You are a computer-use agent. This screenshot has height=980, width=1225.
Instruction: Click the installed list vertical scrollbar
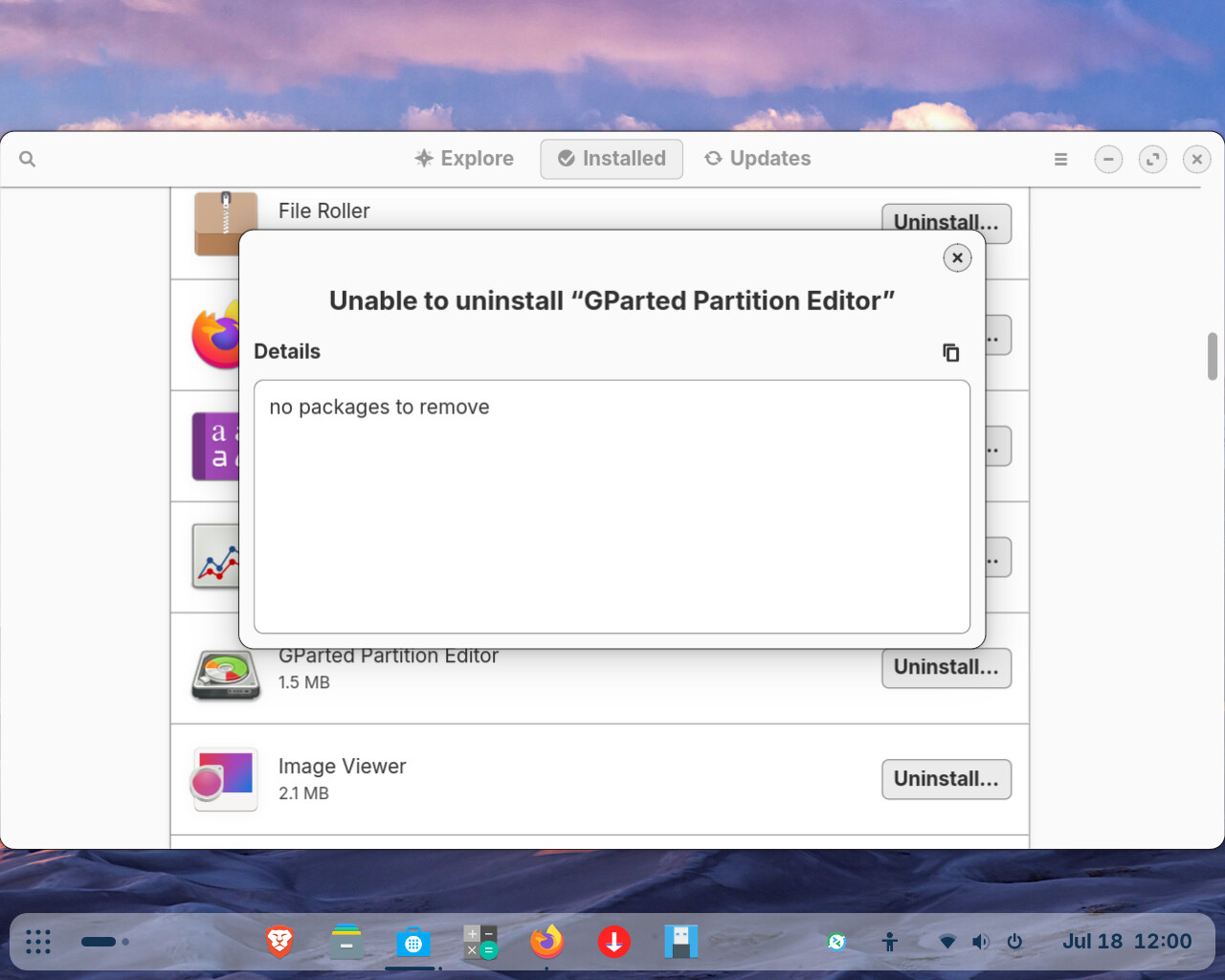[1213, 356]
